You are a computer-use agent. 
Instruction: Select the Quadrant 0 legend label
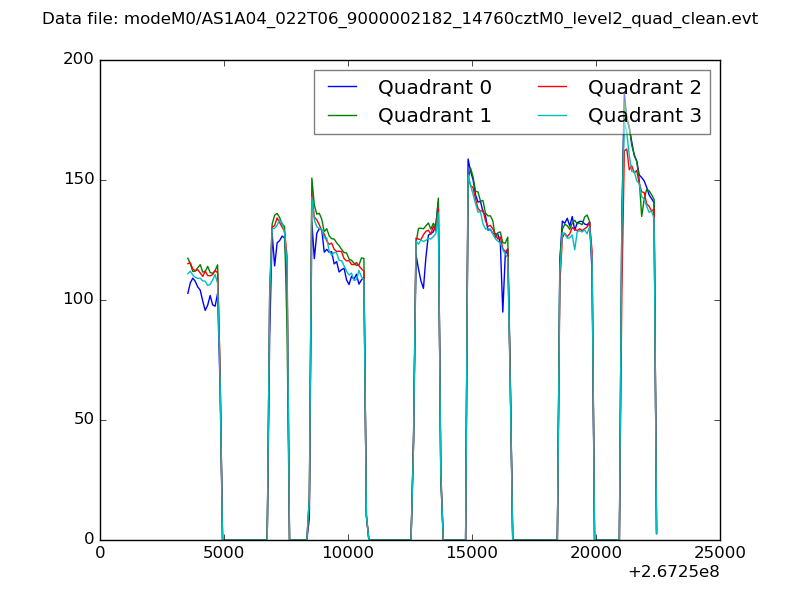click(x=434, y=88)
